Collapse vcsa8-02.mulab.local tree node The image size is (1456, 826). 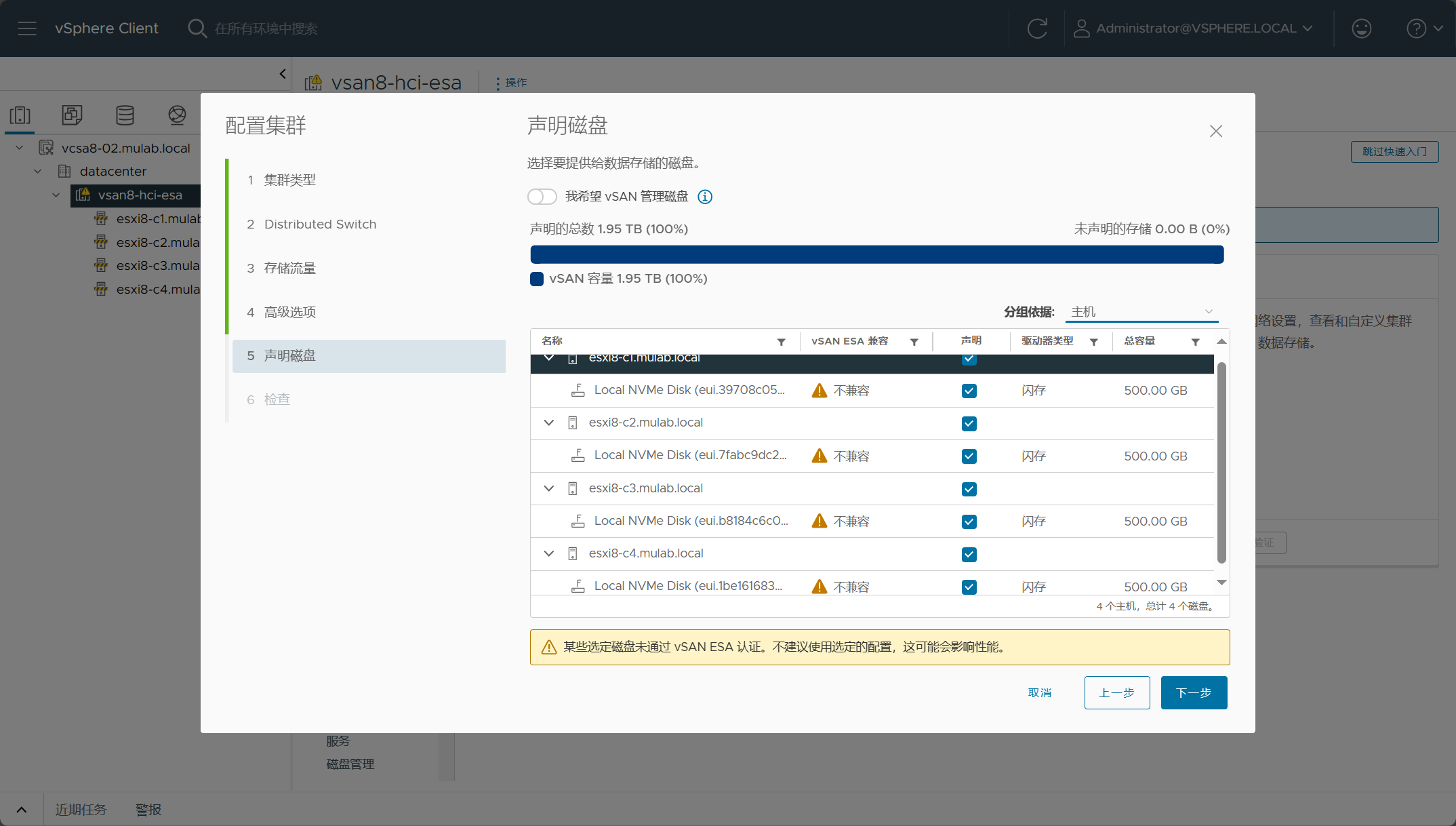[x=20, y=148]
